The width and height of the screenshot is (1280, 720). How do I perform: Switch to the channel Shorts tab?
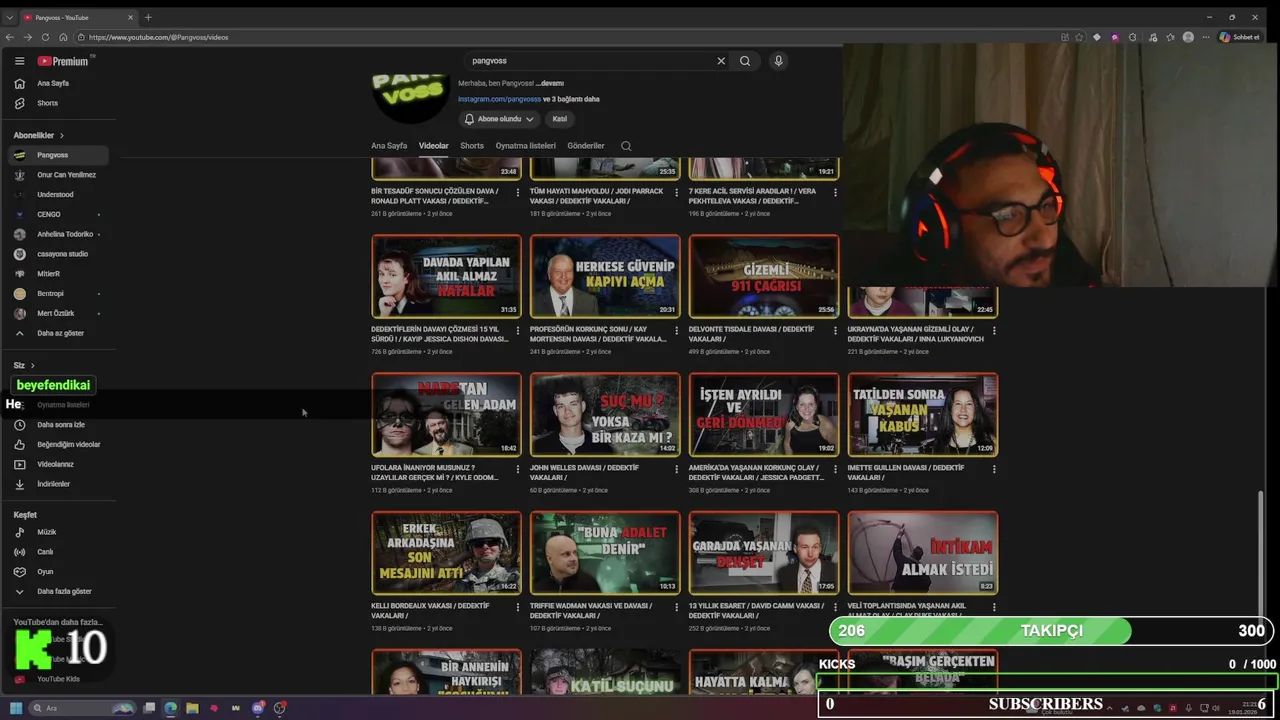click(472, 146)
